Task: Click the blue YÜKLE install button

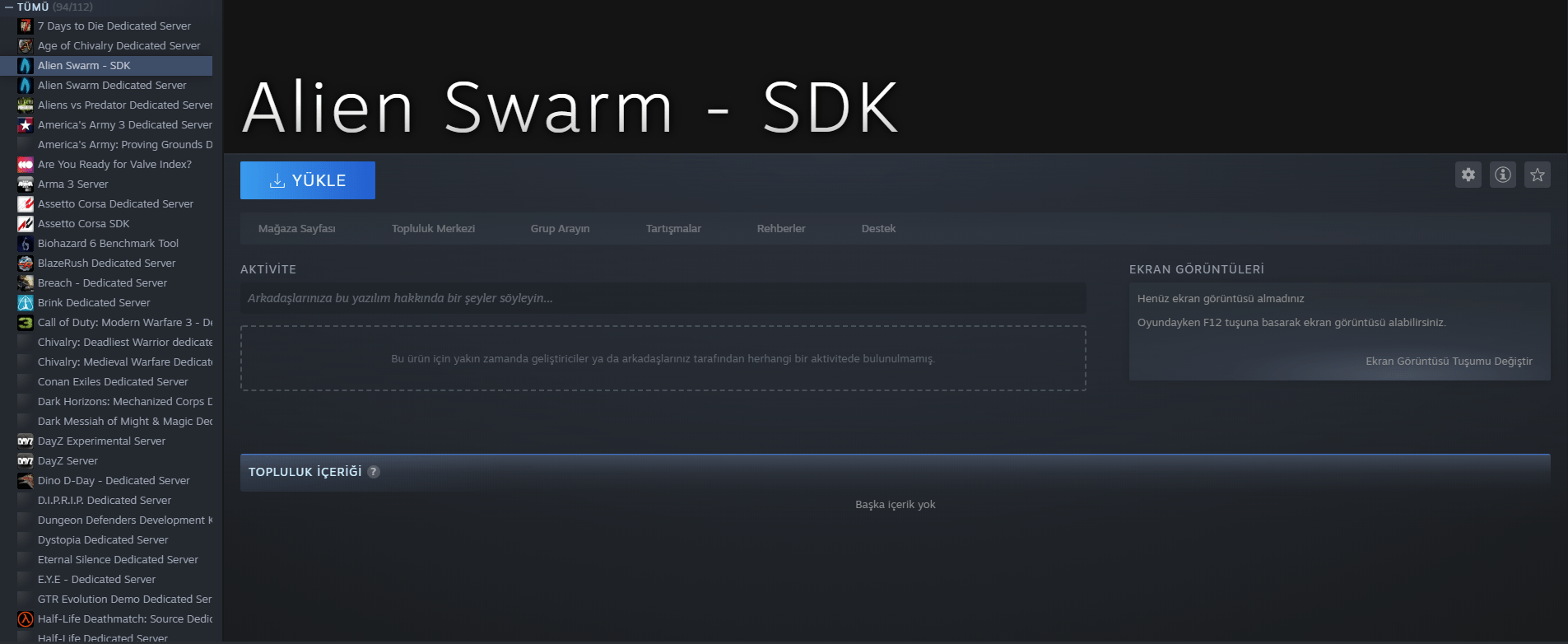Action: point(308,180)
